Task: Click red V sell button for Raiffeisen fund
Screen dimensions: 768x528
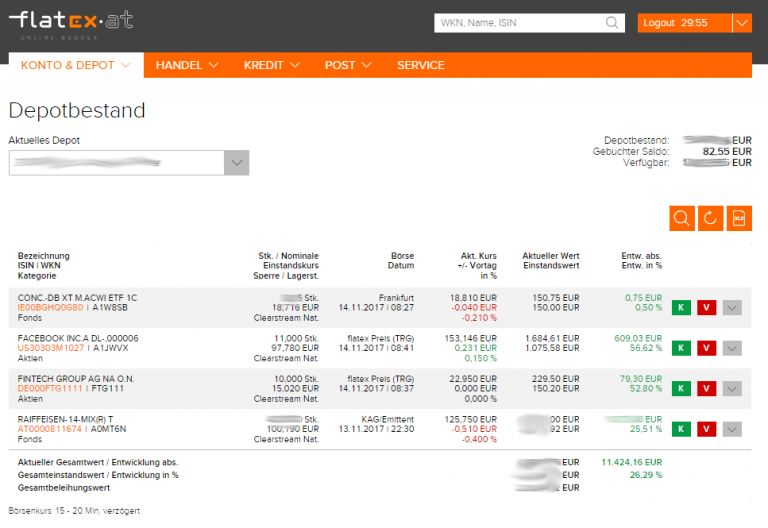Action: point(706,429)
